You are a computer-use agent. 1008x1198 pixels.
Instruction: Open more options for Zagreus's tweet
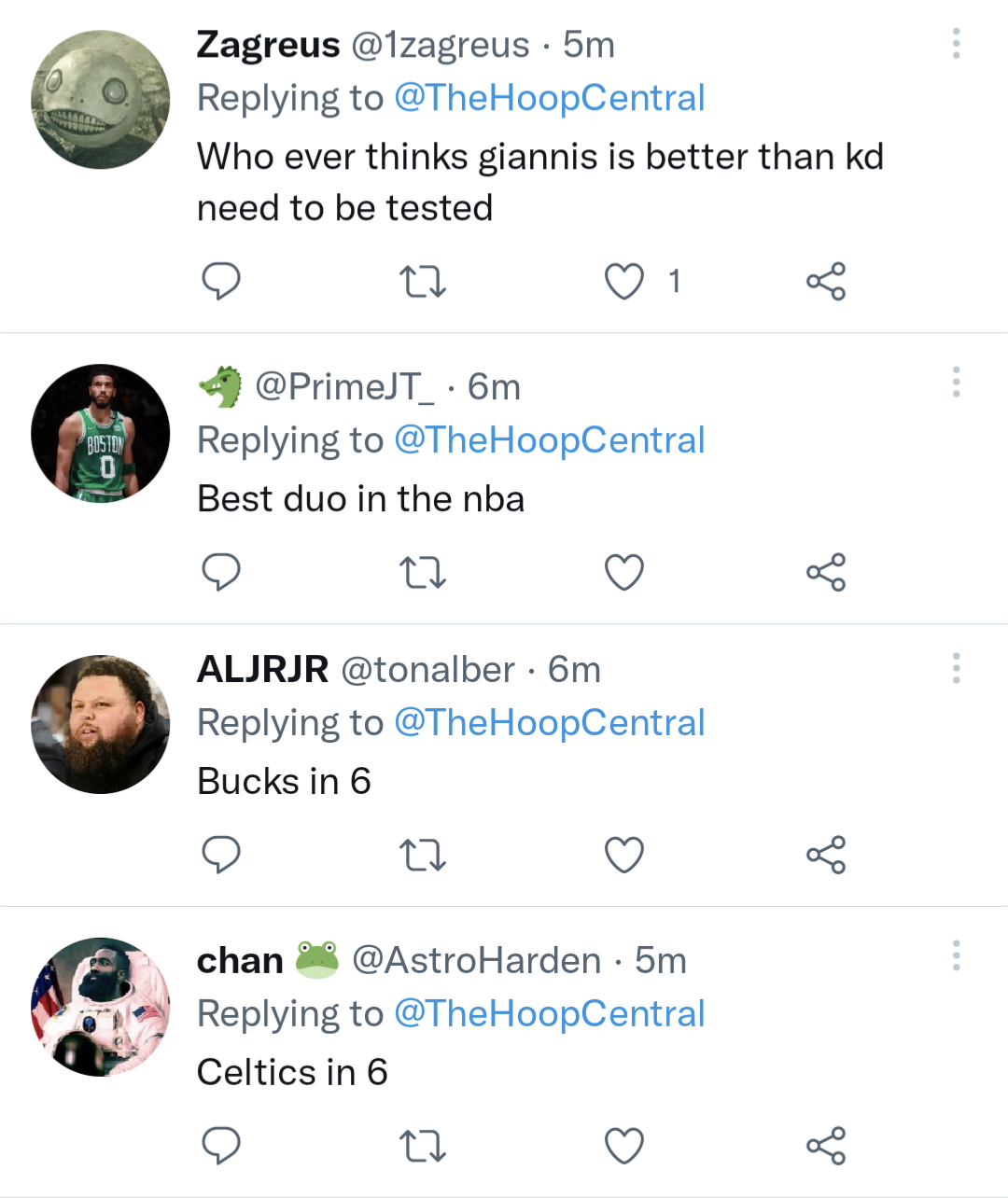(956, 44)
